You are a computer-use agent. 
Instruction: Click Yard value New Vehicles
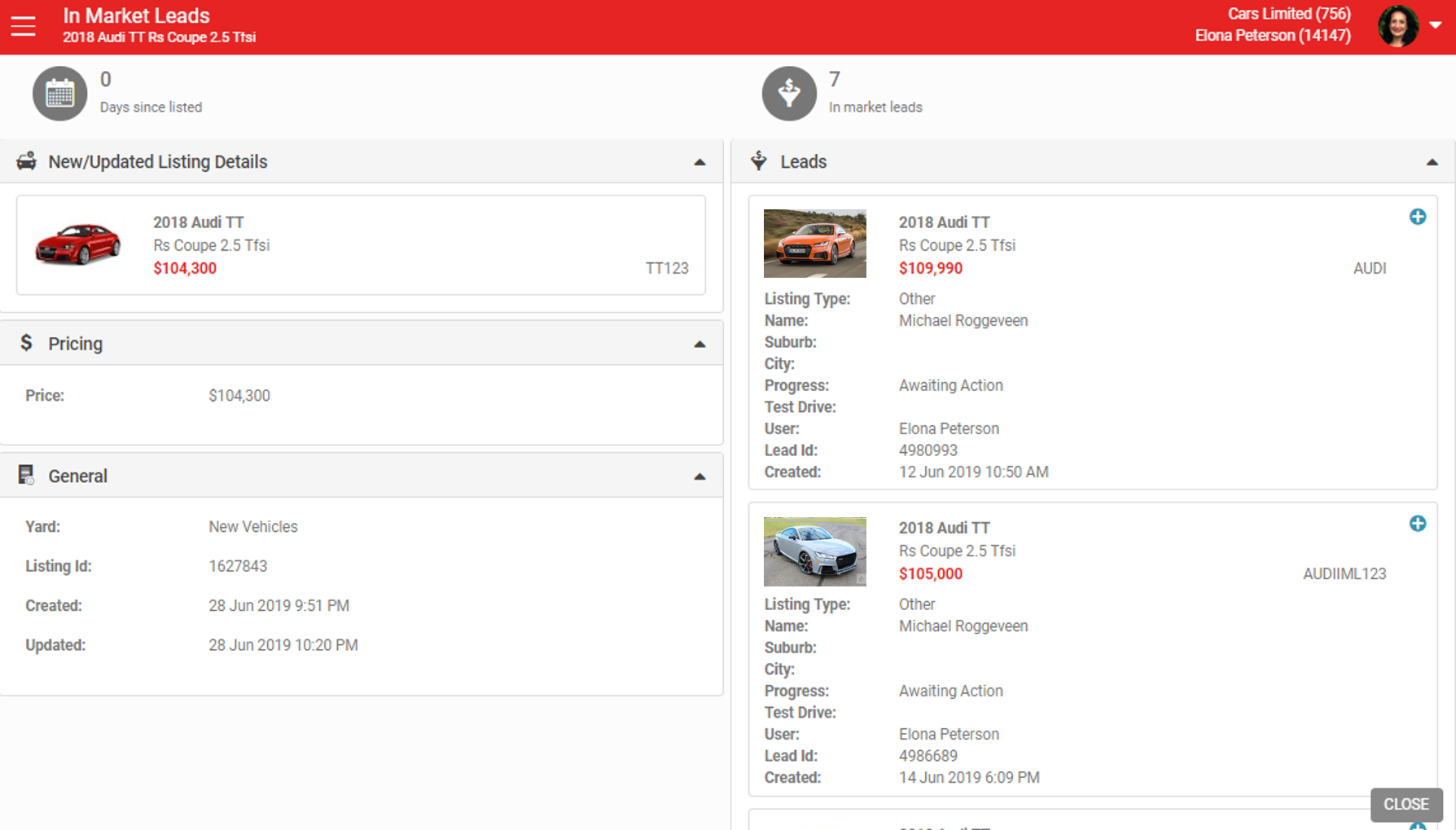click(x=253, y=527)
